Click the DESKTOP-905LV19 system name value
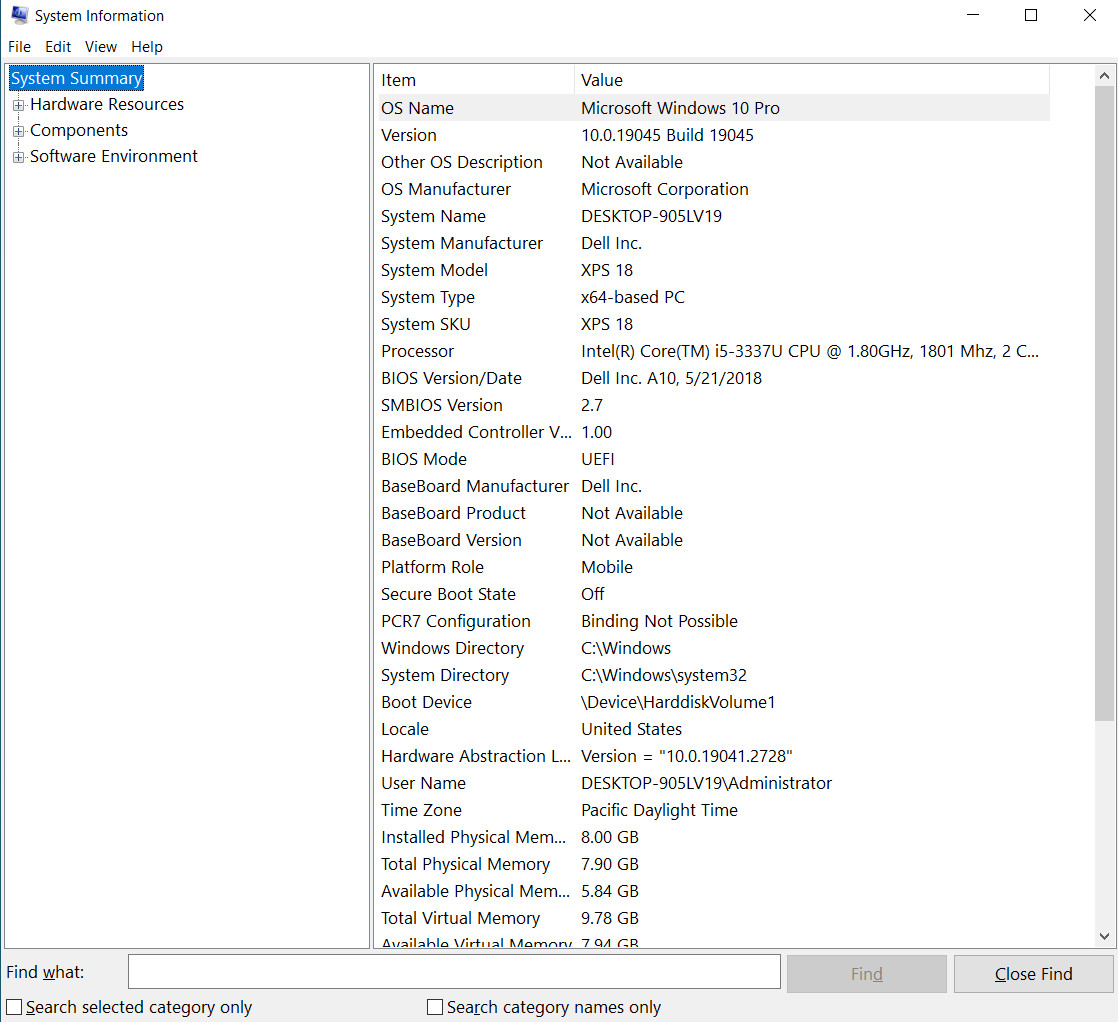Viewport: 1118px width, 1022px height. point(652,217)
